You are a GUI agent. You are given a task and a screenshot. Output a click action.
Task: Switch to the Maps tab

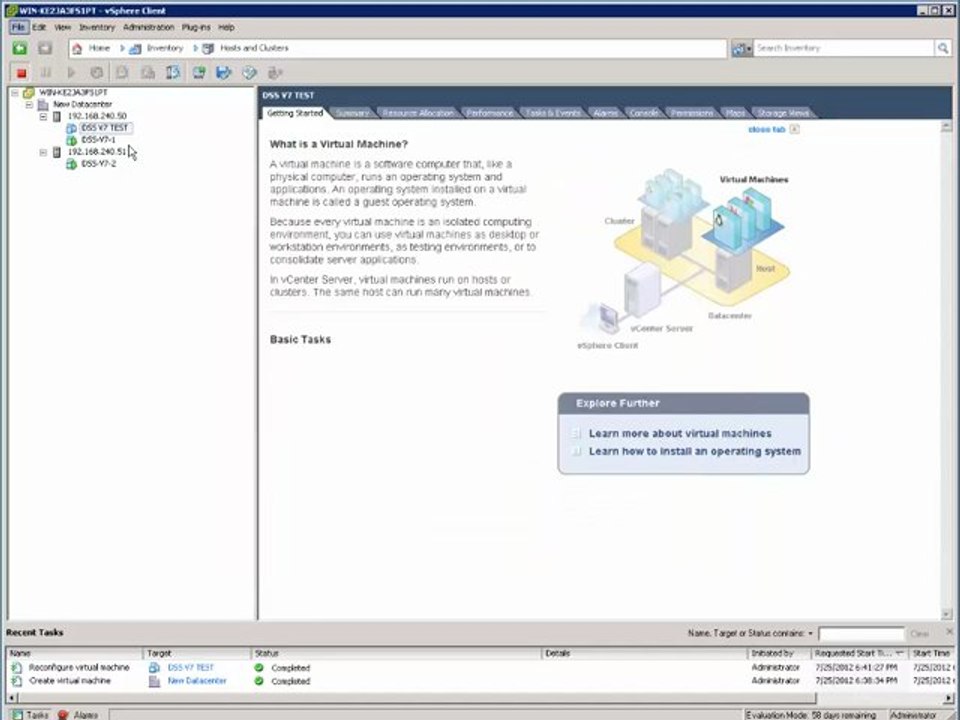[735, 113]
